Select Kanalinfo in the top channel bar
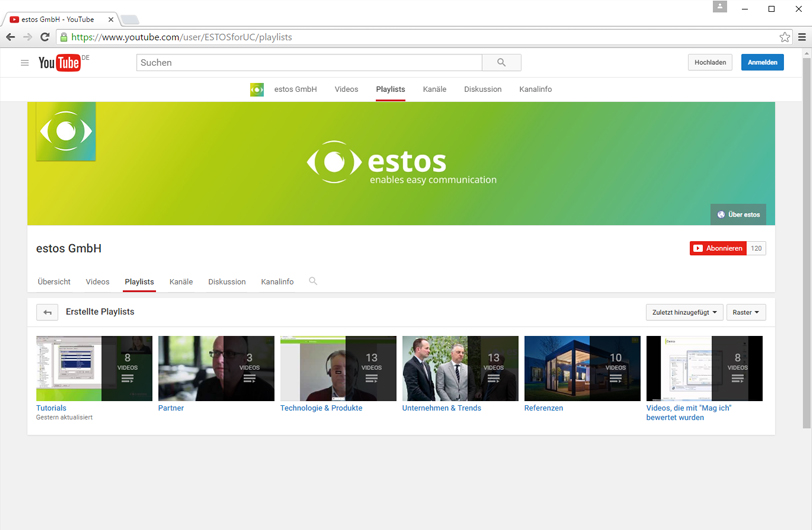This screenshot has width=812, height=530. [535, 89]
